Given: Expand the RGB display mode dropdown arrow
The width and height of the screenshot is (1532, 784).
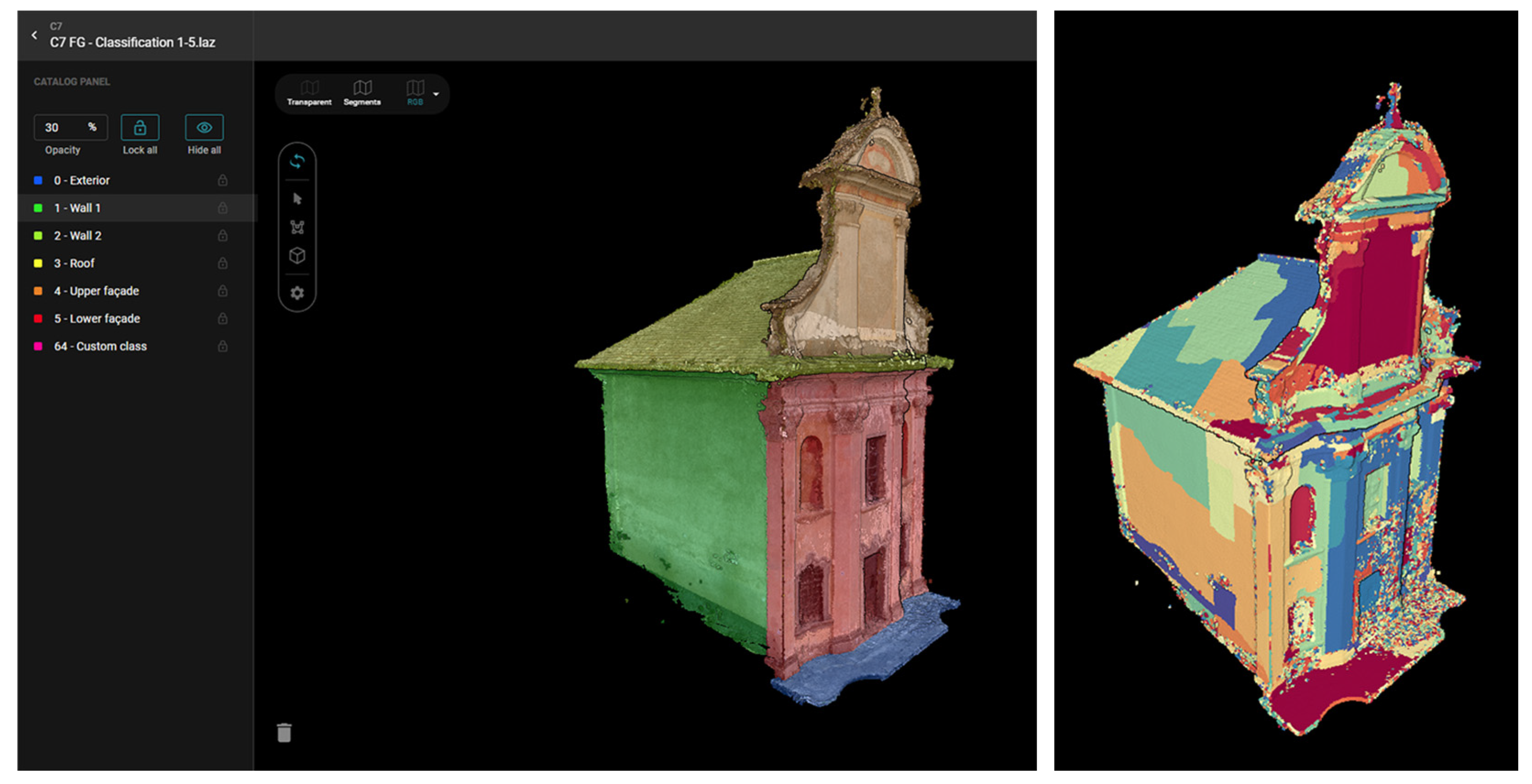Looking at the screenshot, I should pos(436,94).
